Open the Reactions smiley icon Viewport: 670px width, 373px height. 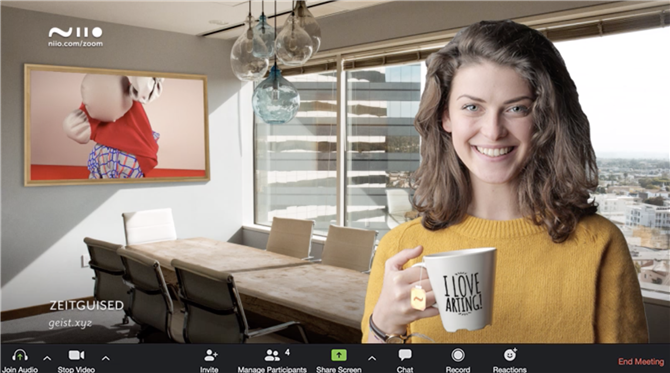point(510,355)
